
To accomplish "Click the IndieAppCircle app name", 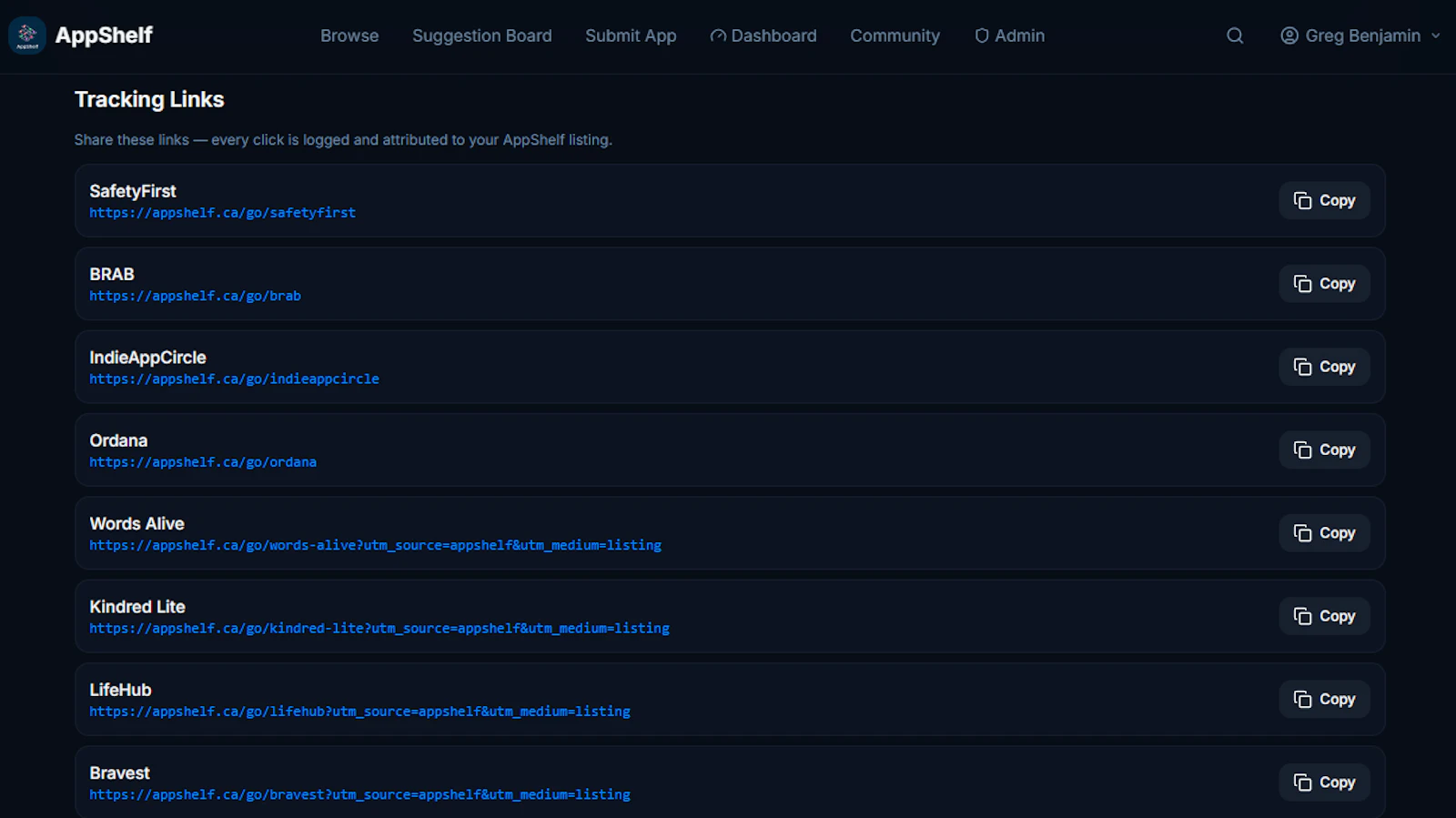I will click(147, 358).
